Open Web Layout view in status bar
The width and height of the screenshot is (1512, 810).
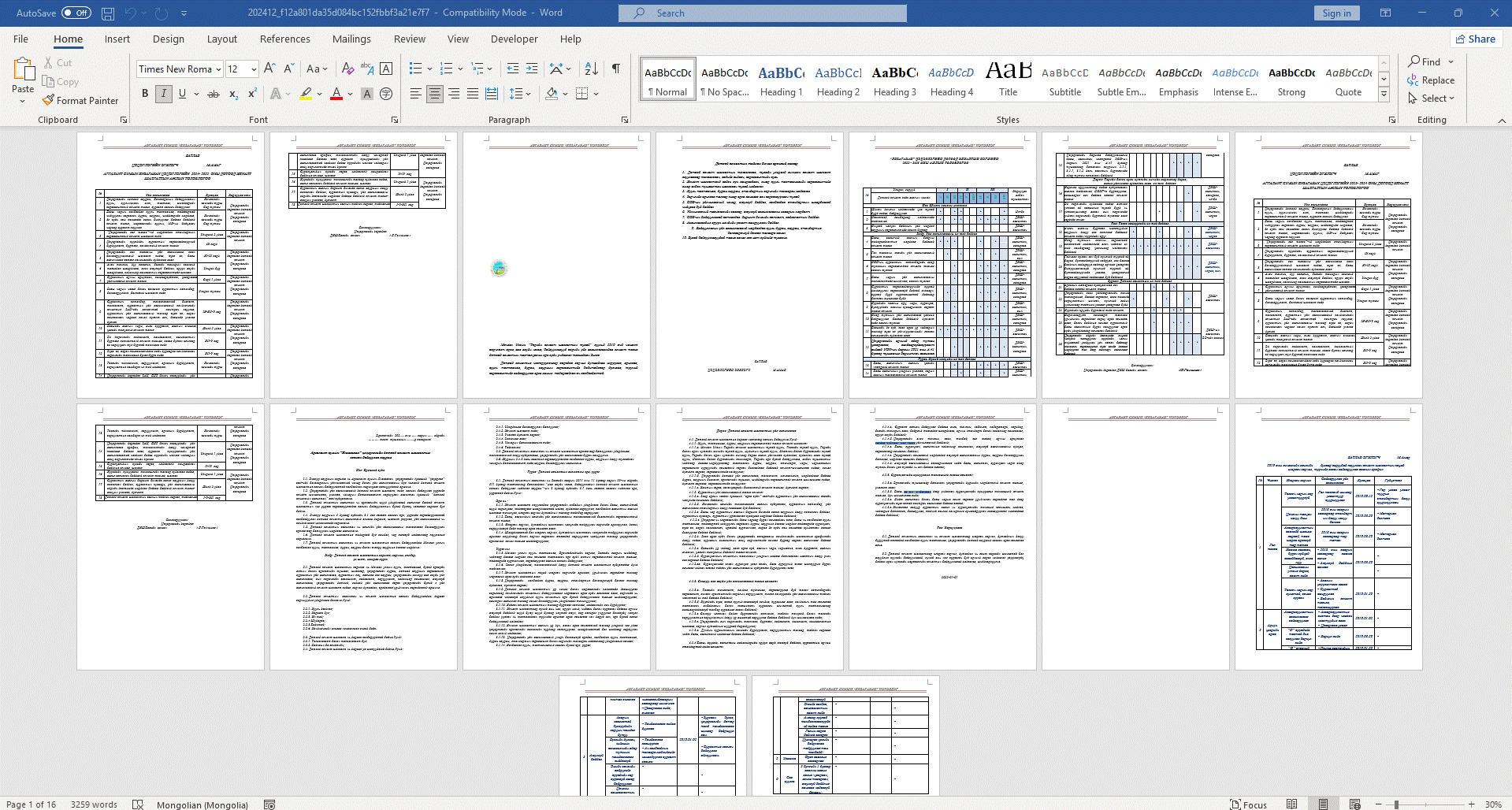coord(1354,804)
